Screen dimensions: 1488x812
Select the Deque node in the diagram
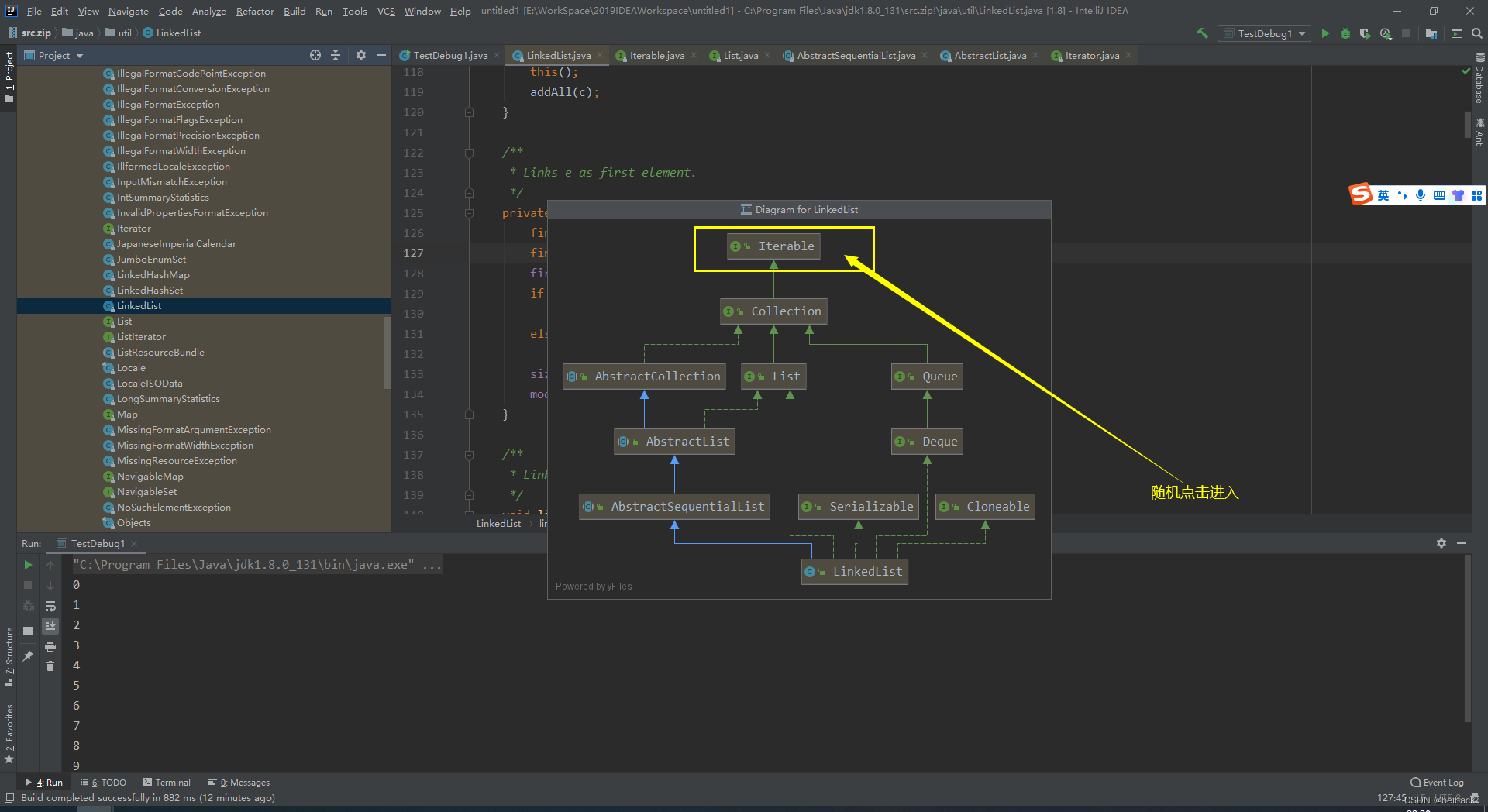[927, 442]
